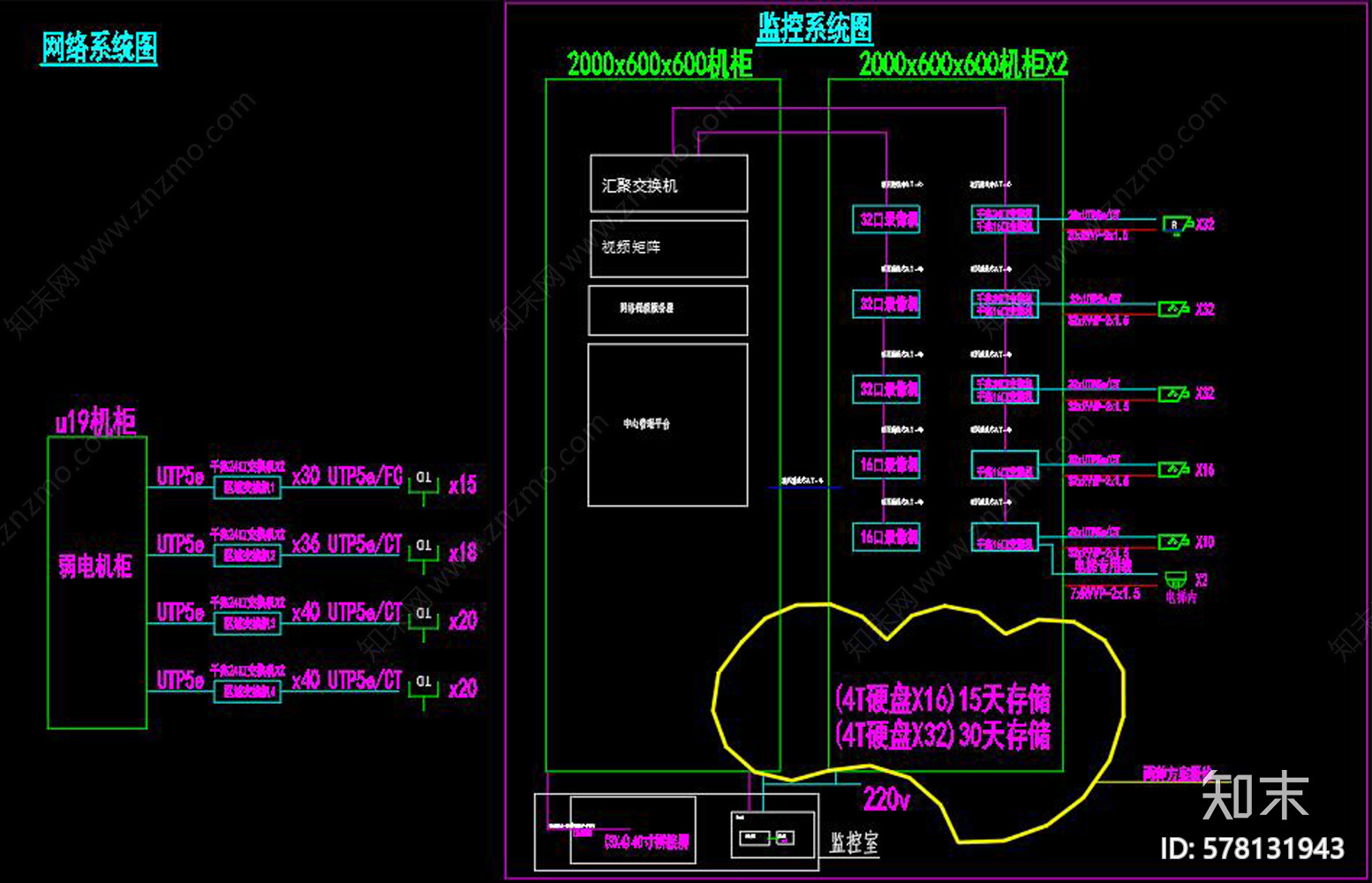Click the "监控系统图" title
1372x883 pixels.
pos(815,28)
